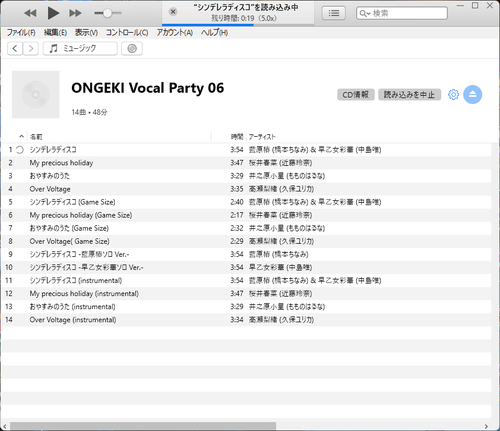Select track 13 おやすみのうた (instrumental)

[x=247, y=307]
